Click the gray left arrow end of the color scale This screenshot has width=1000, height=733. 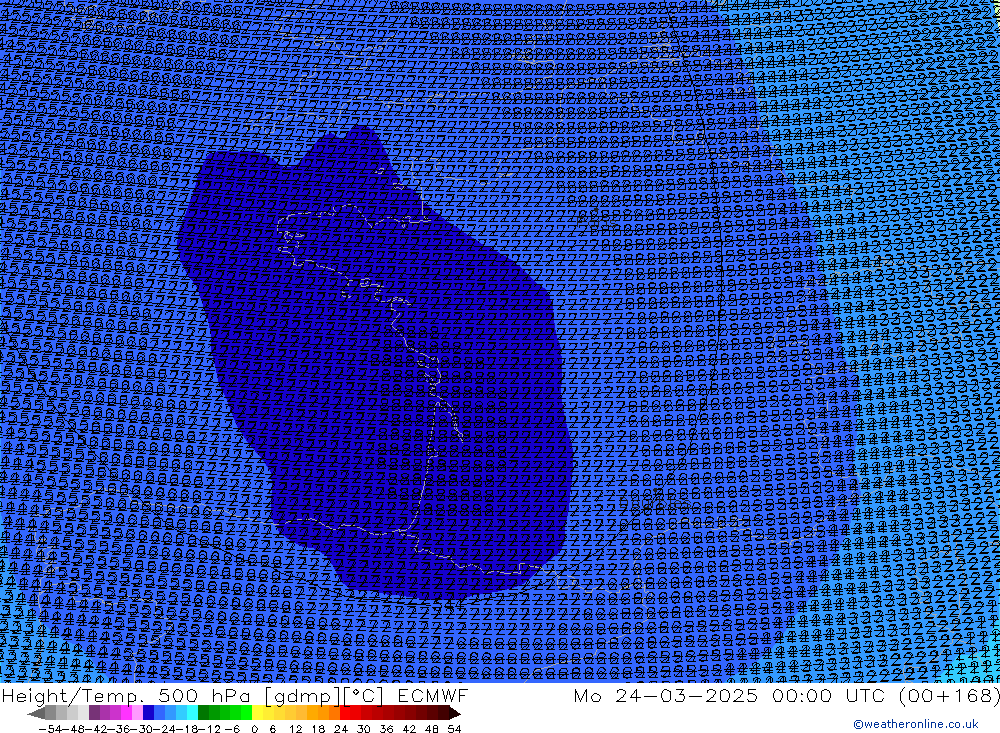(x=36, y=713)
